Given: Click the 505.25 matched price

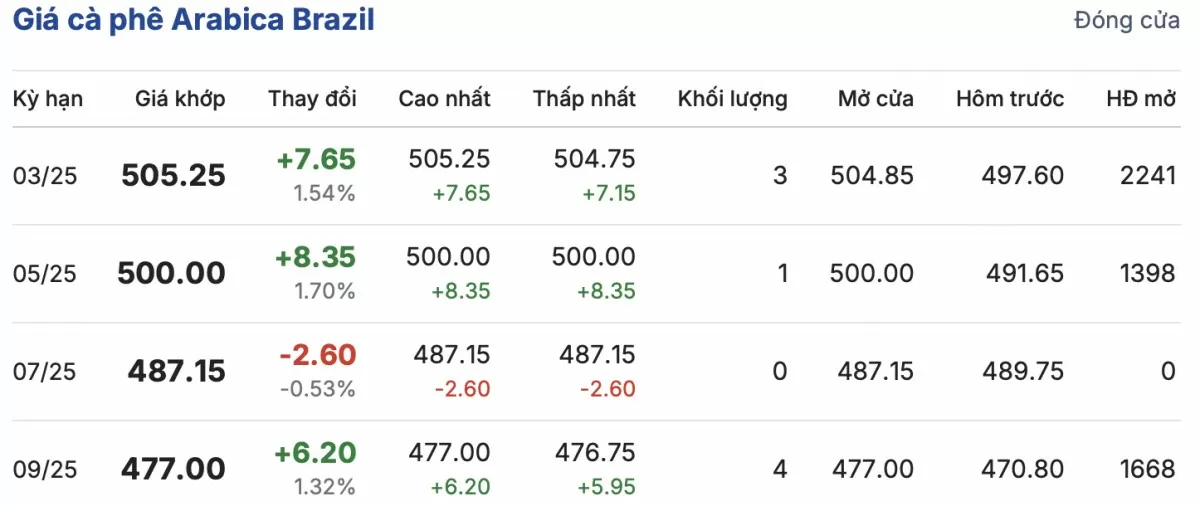Looking at the screenshot, I should 173,176.
